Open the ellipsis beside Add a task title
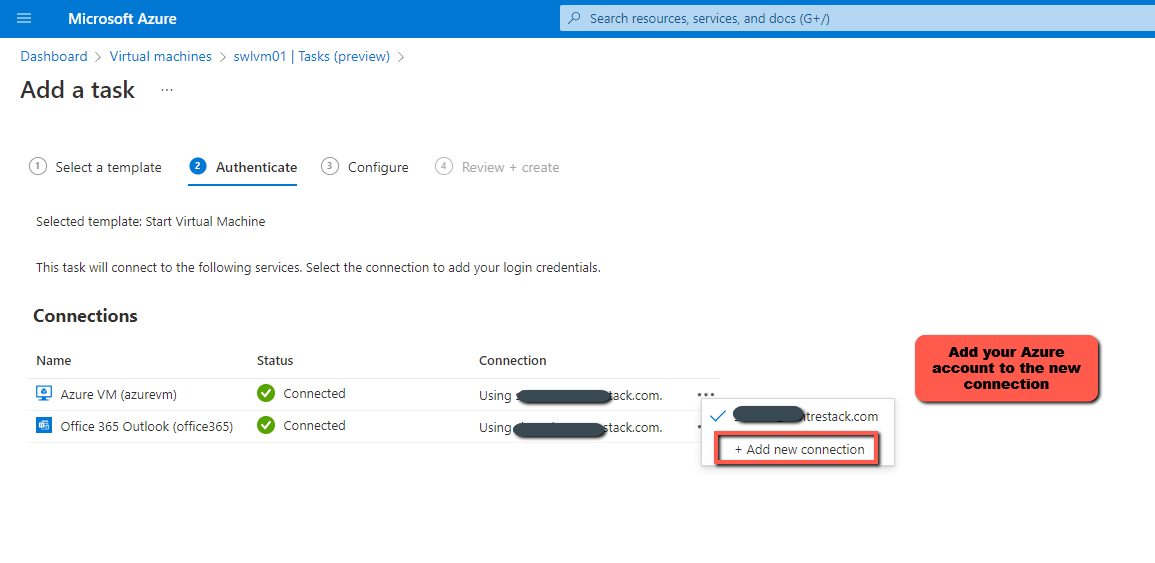This screenshot has width=1155, height=563. click(167, 90)
